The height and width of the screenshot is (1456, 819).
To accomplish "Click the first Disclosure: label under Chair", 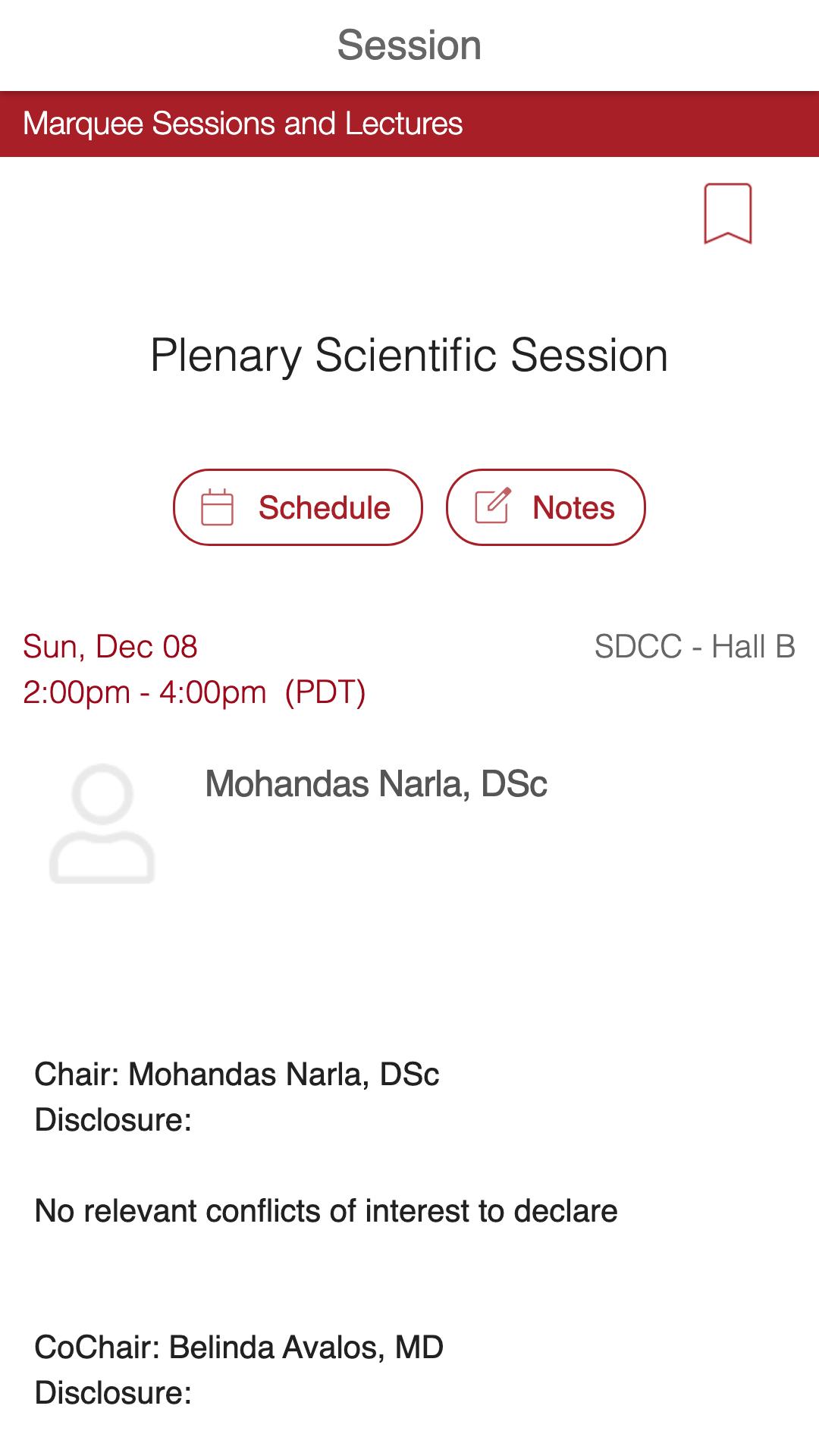I will 113,1120.
